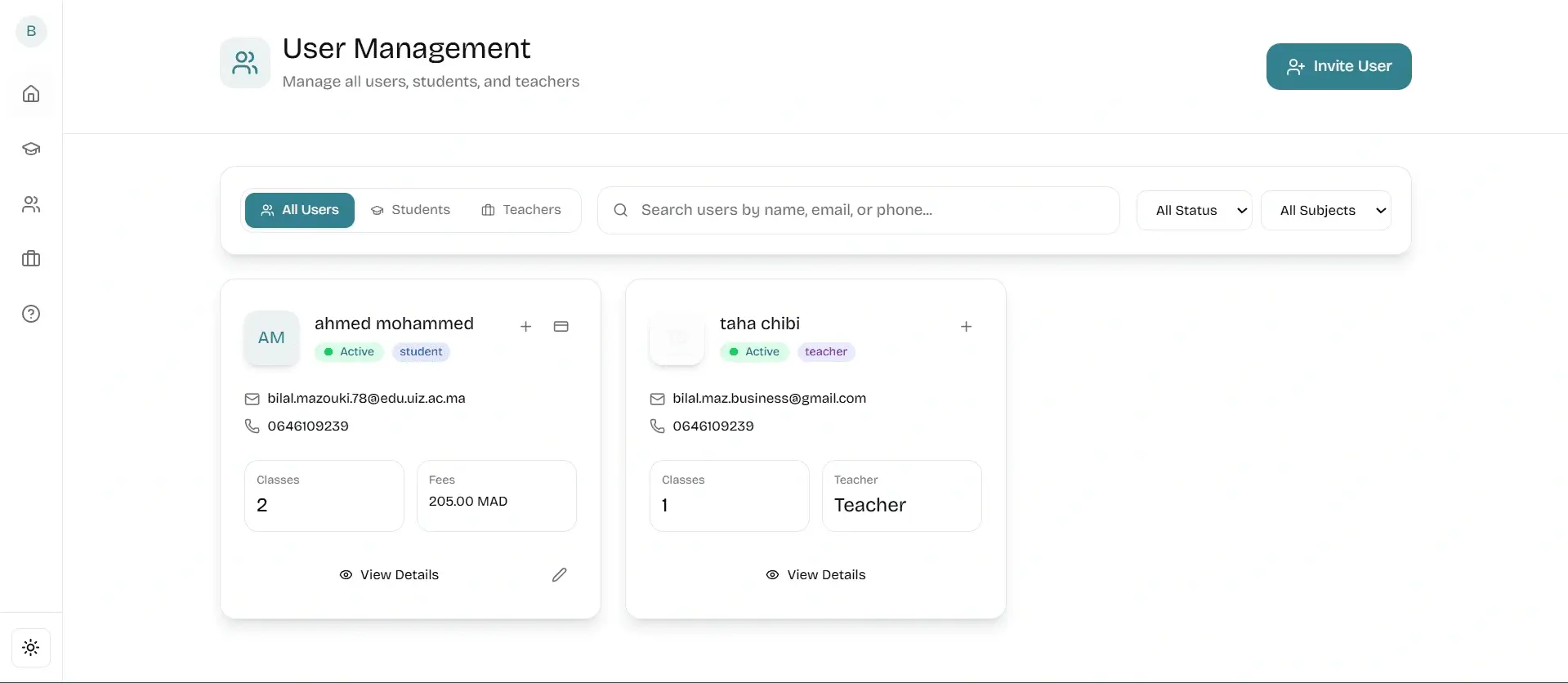Image resolution: width=1568 pixels, height=683 pixels.
Task: Click the Invite User button
Action: pos(1338,67)
